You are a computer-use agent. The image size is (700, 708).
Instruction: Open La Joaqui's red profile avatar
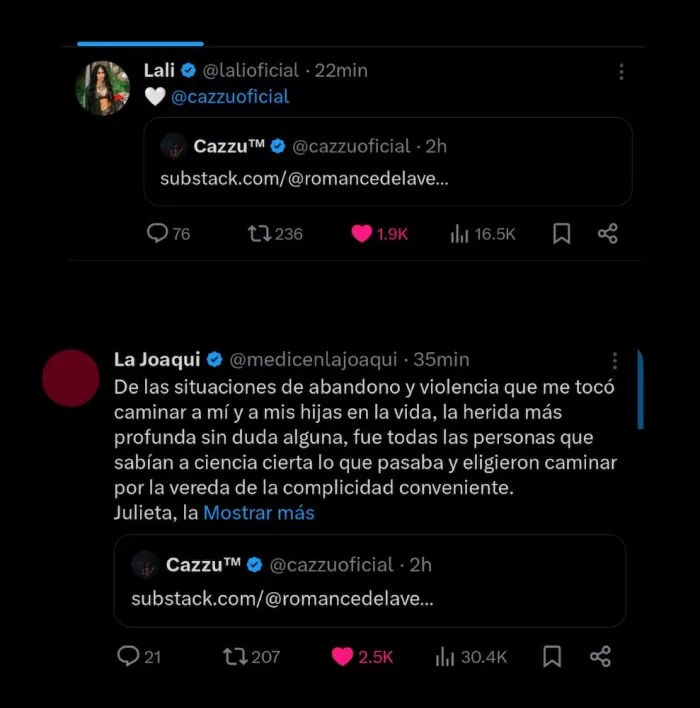click(71, 379)
